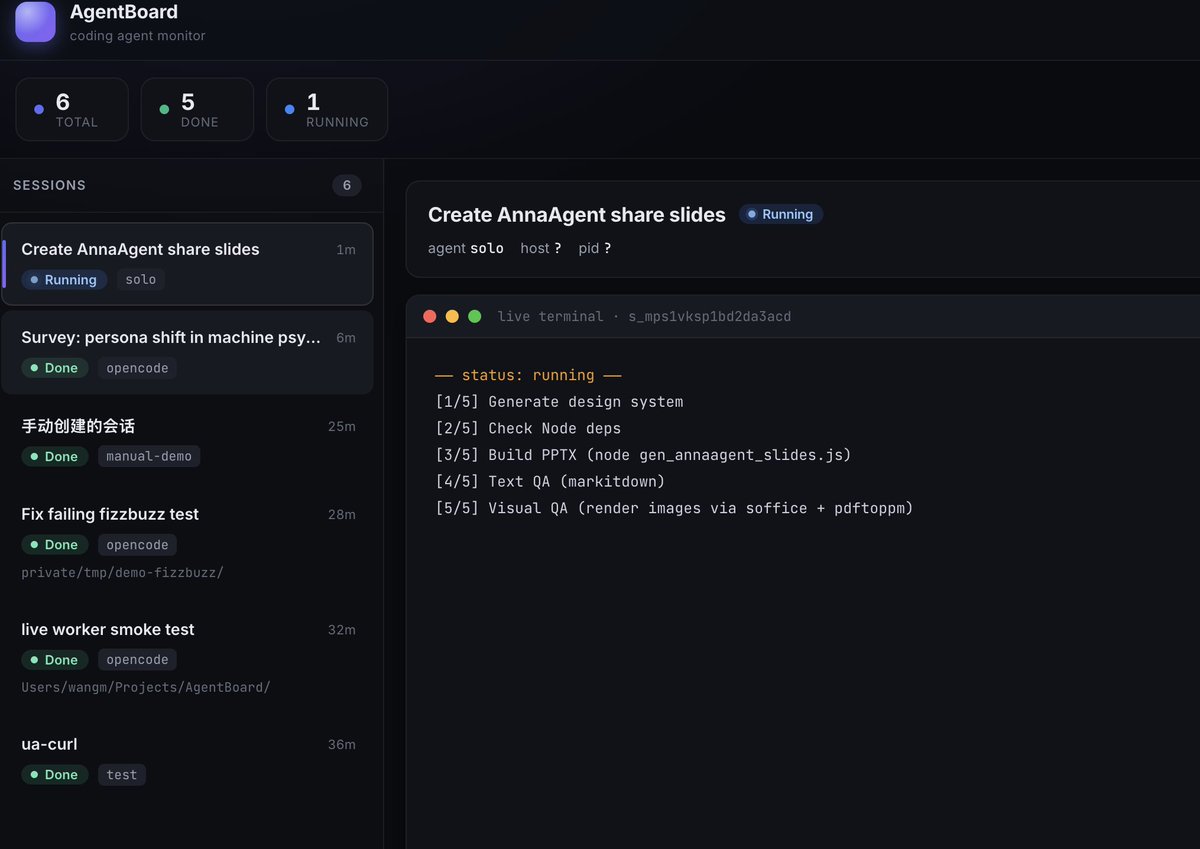Screen dimensions: 1200x849
Task: Select the 6 TOTAL stat card
Action: [72, 109]
